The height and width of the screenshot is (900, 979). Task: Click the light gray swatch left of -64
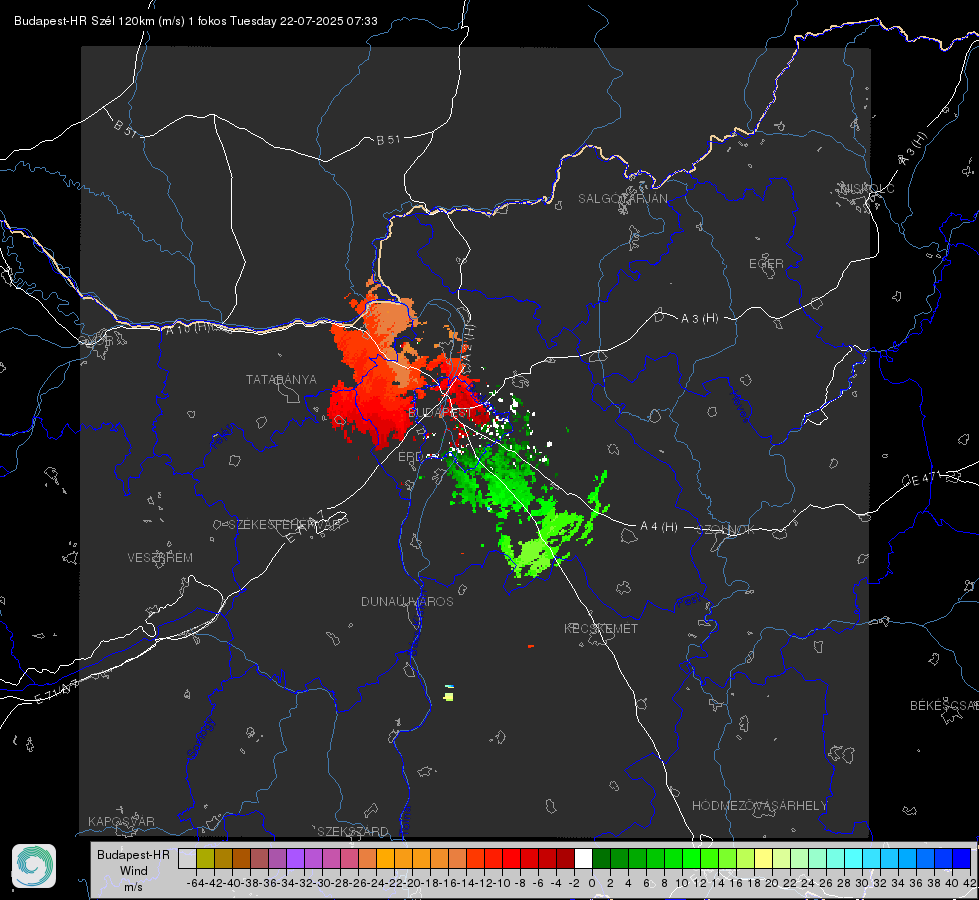[x=187, y=858]
